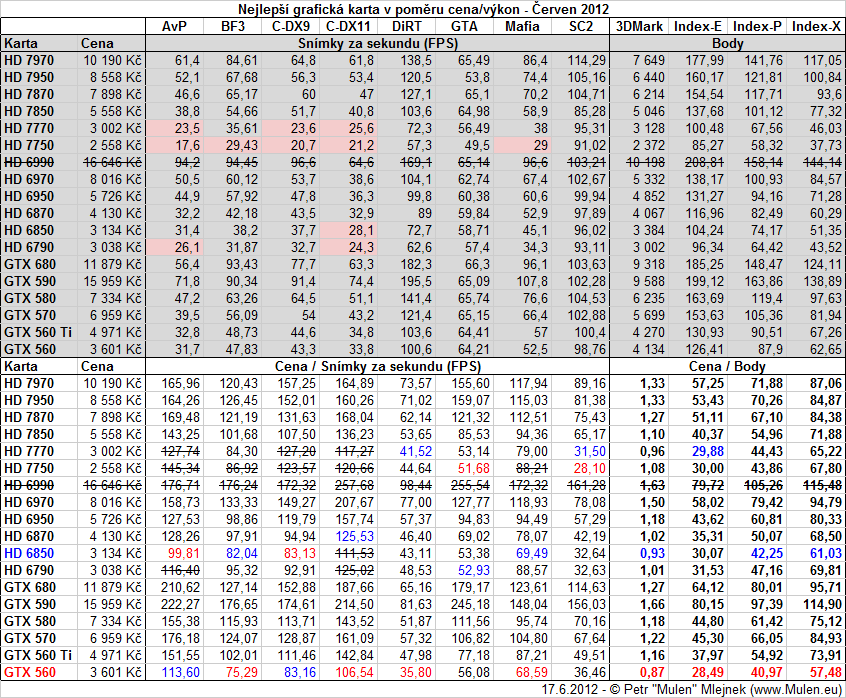Click the C-DX11 column header

[x=349, y=26]
